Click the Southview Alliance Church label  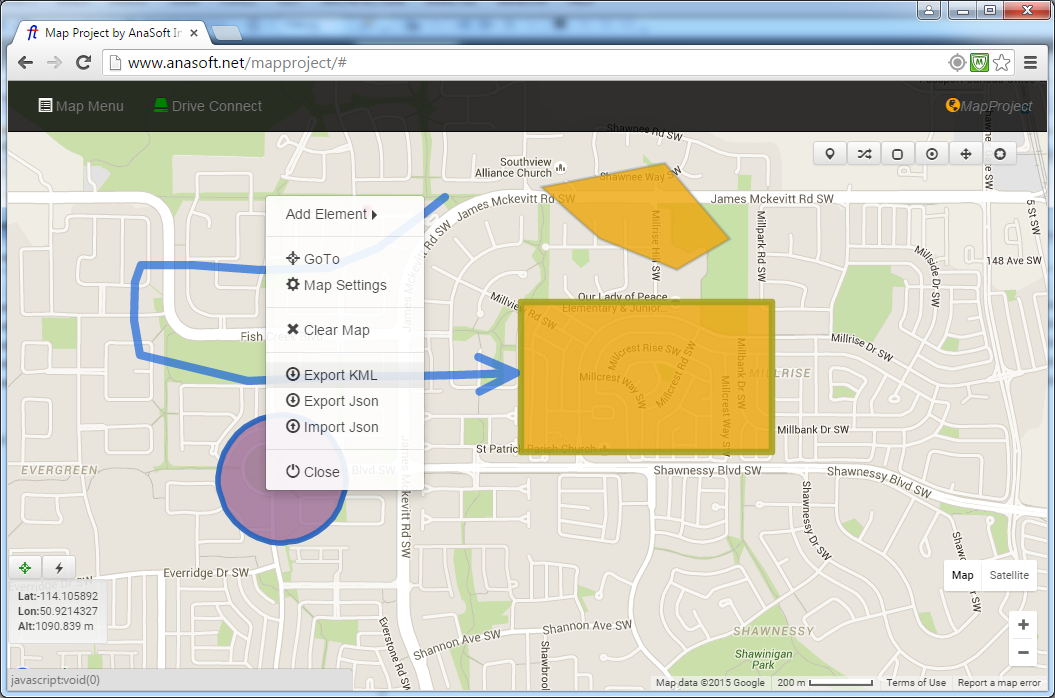(513, 168)
